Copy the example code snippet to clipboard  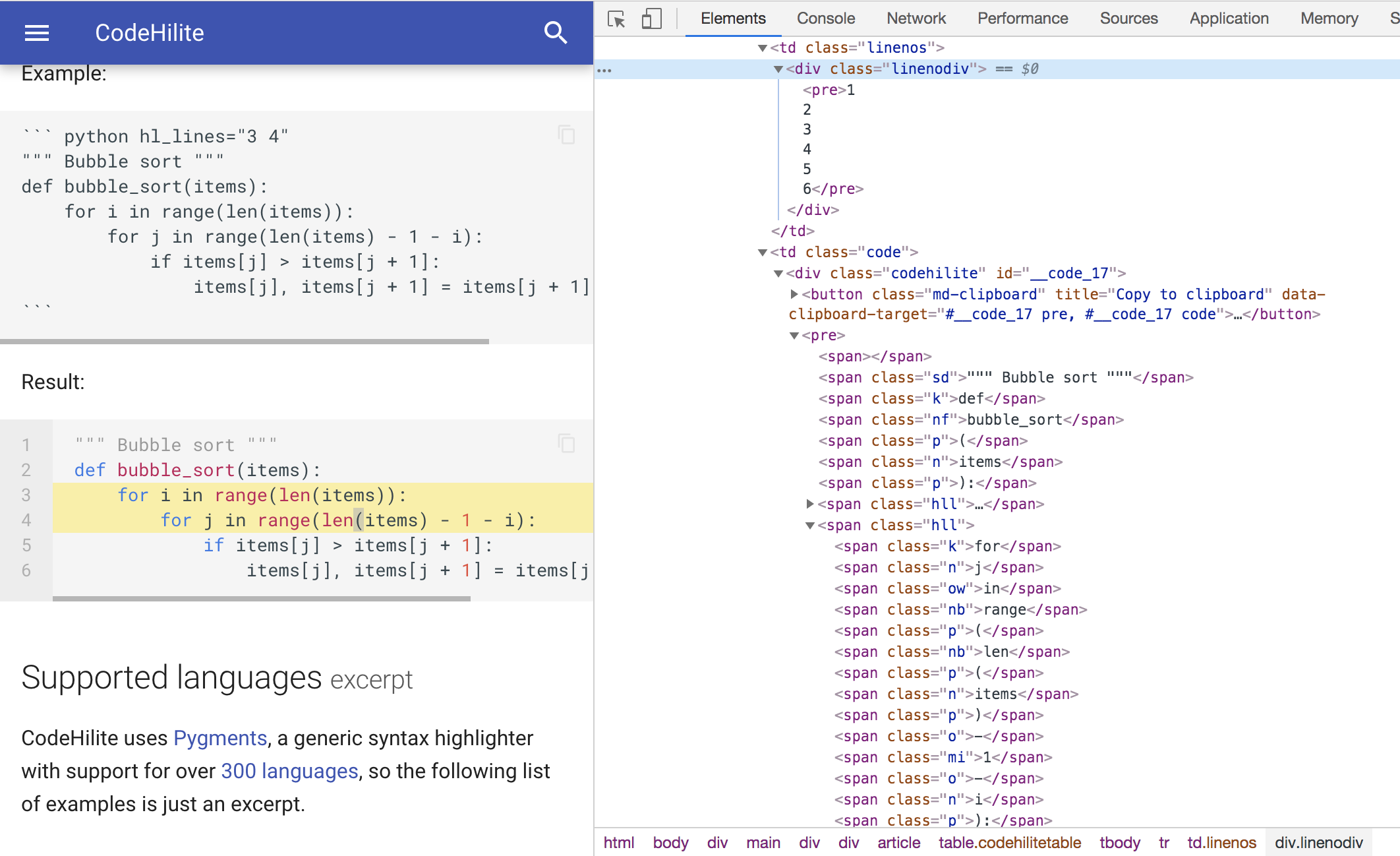[x=567, y=135]
